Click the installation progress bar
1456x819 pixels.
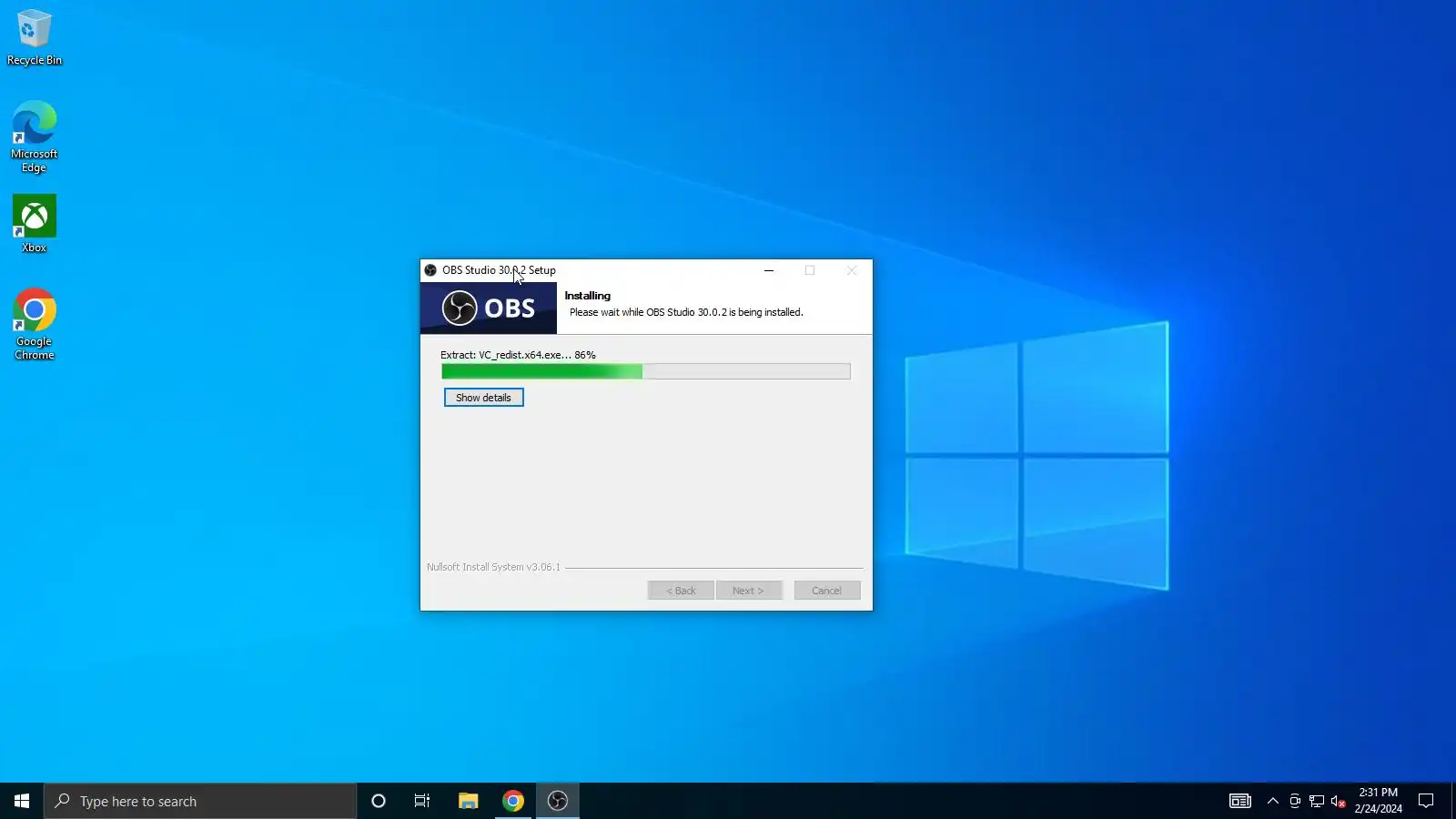click(x=646, y=371)
